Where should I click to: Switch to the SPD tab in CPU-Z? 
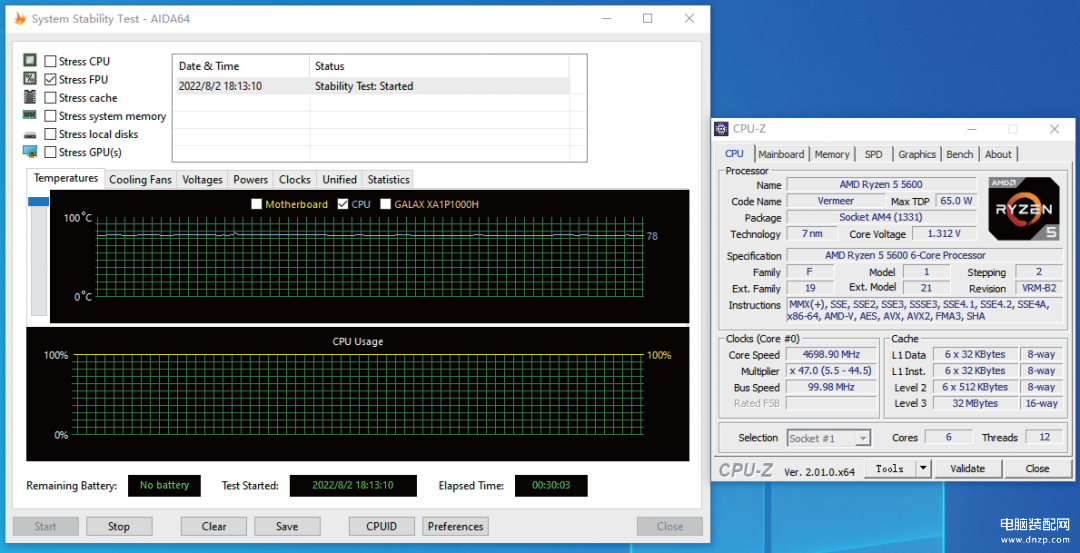coord(873,154)
